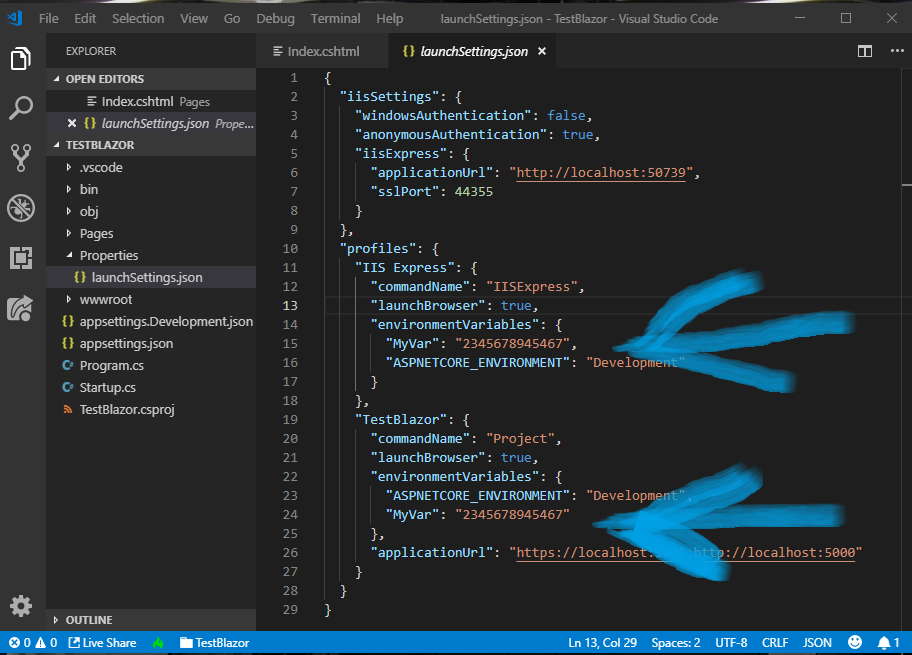Viewport: 912px width, 655px height.
Task: Expand the Pages folder
Action: tap(151, 234)
